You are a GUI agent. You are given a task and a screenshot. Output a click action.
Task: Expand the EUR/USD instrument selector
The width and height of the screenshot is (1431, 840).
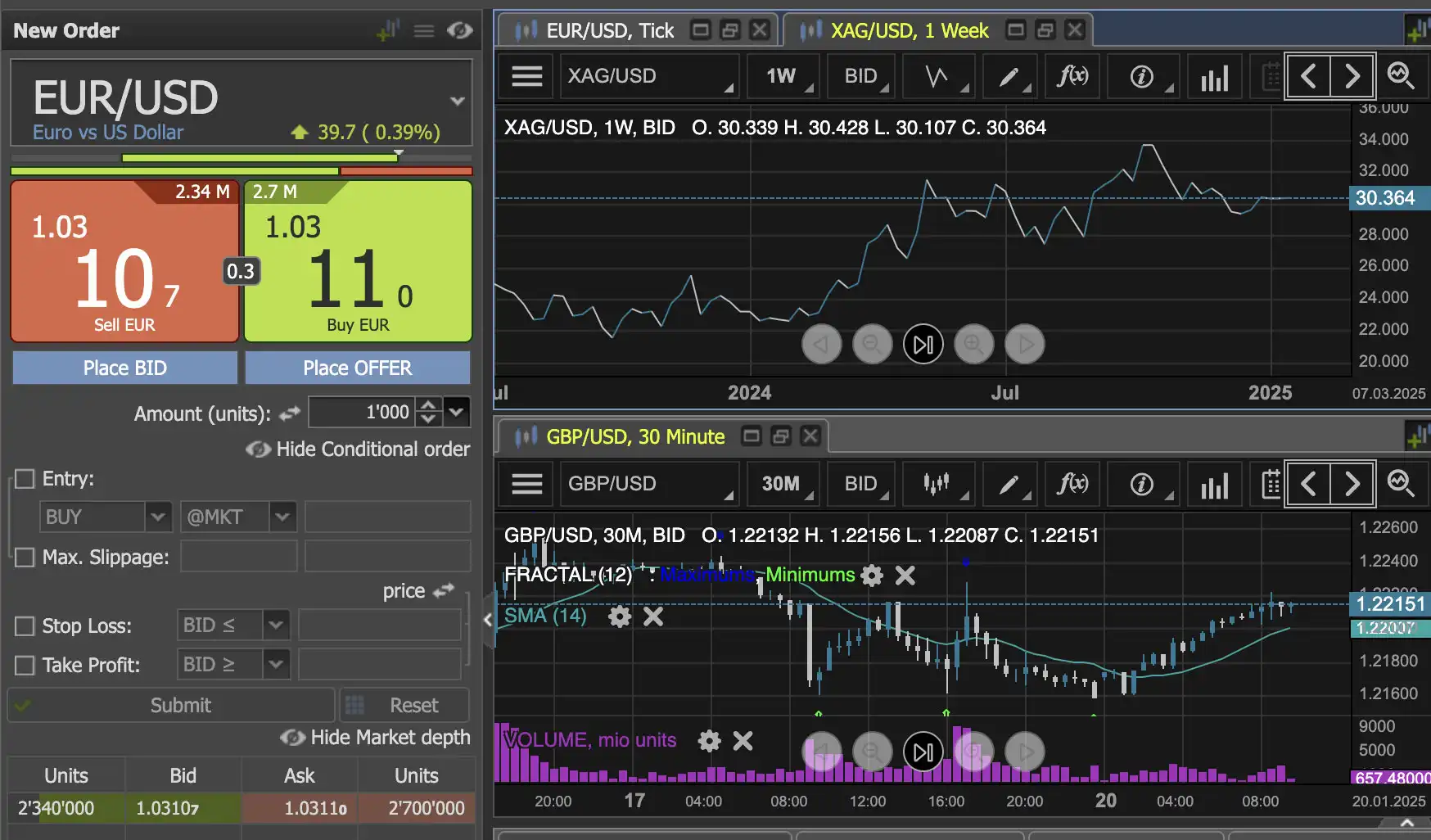pos(457,102)
